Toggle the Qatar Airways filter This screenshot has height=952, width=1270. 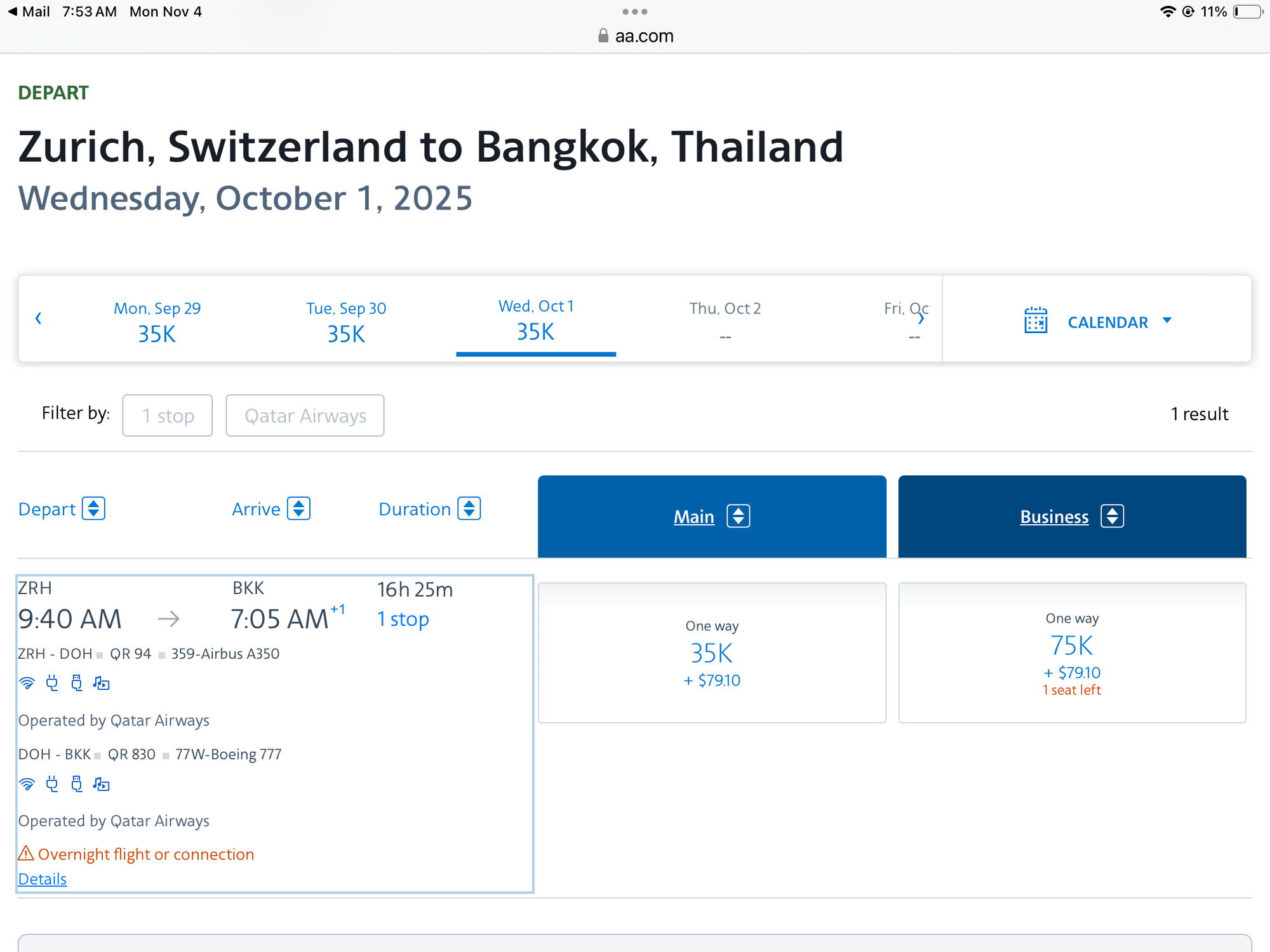[305, 416]
